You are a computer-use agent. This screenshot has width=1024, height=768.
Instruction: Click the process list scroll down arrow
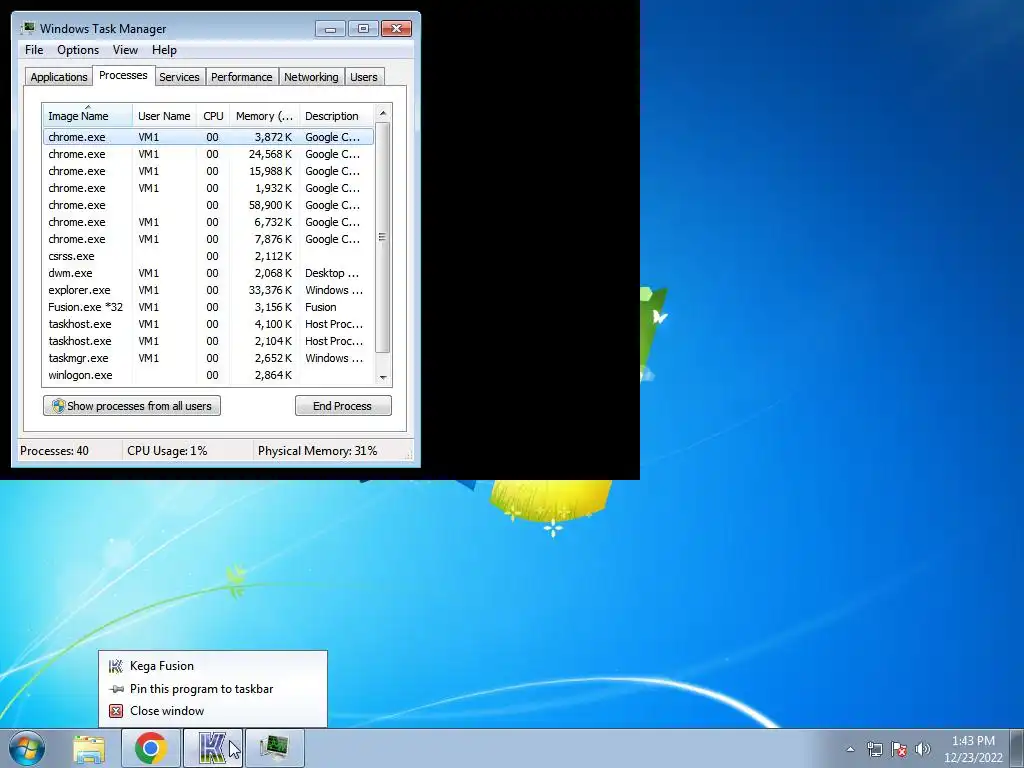[x=383, y=377]
